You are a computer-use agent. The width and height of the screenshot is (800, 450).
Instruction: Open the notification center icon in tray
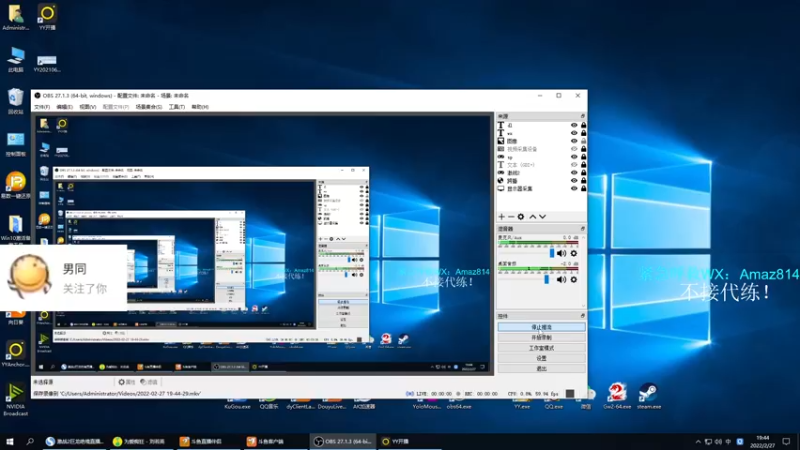786,441
